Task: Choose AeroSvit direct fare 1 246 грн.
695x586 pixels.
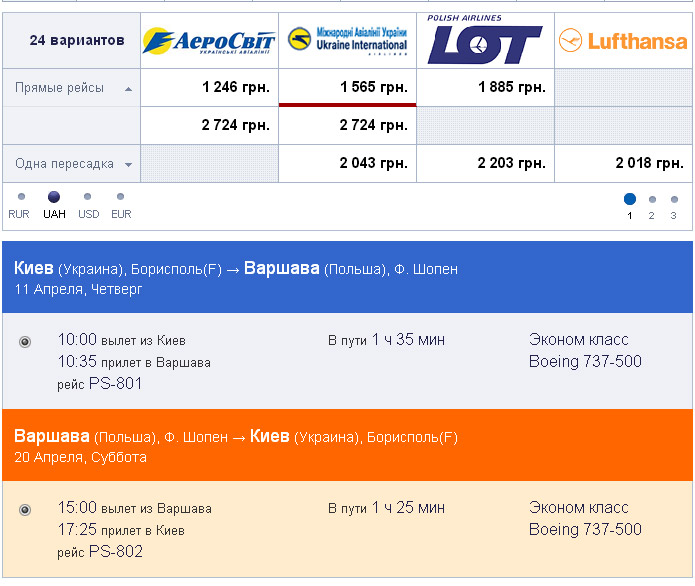Action: (235, 88)
